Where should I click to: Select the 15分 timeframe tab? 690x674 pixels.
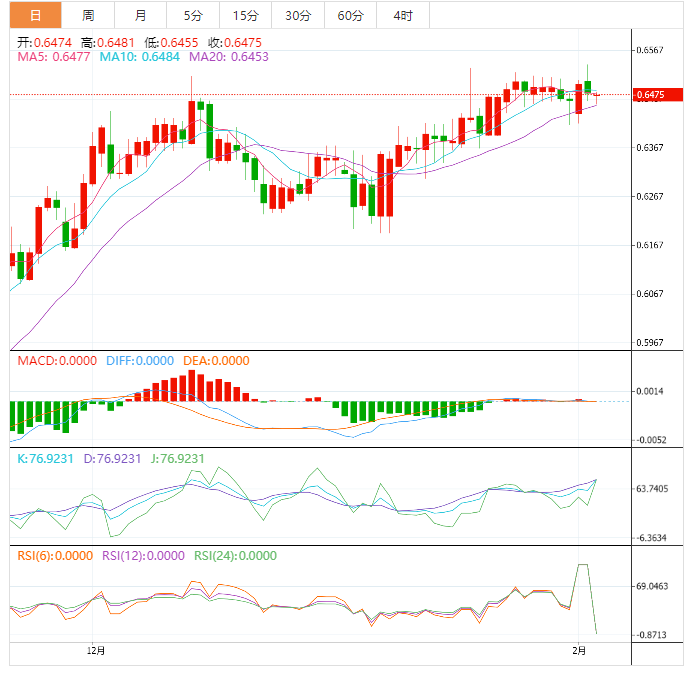(x=245, y=15)
